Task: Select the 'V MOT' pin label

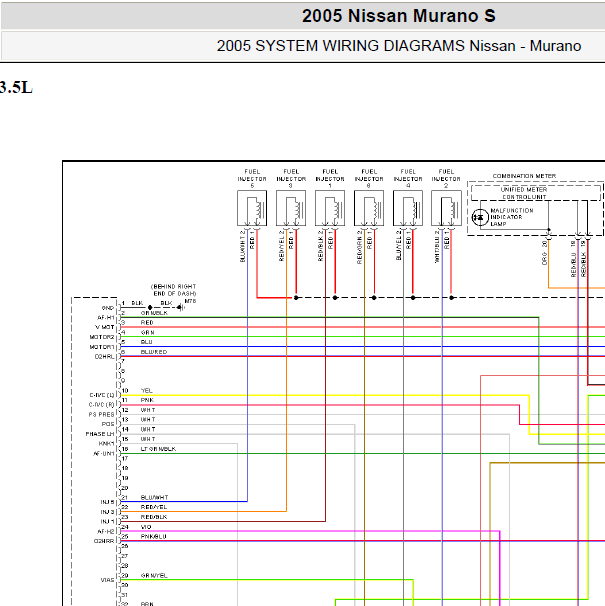Action: (105, 327)
